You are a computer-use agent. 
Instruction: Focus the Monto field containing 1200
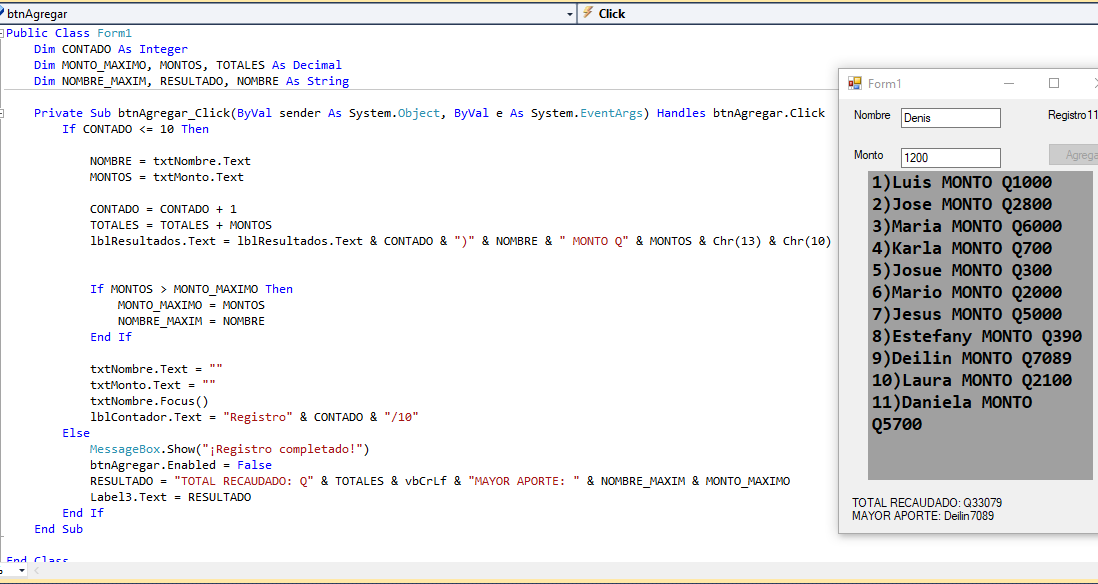950,158
